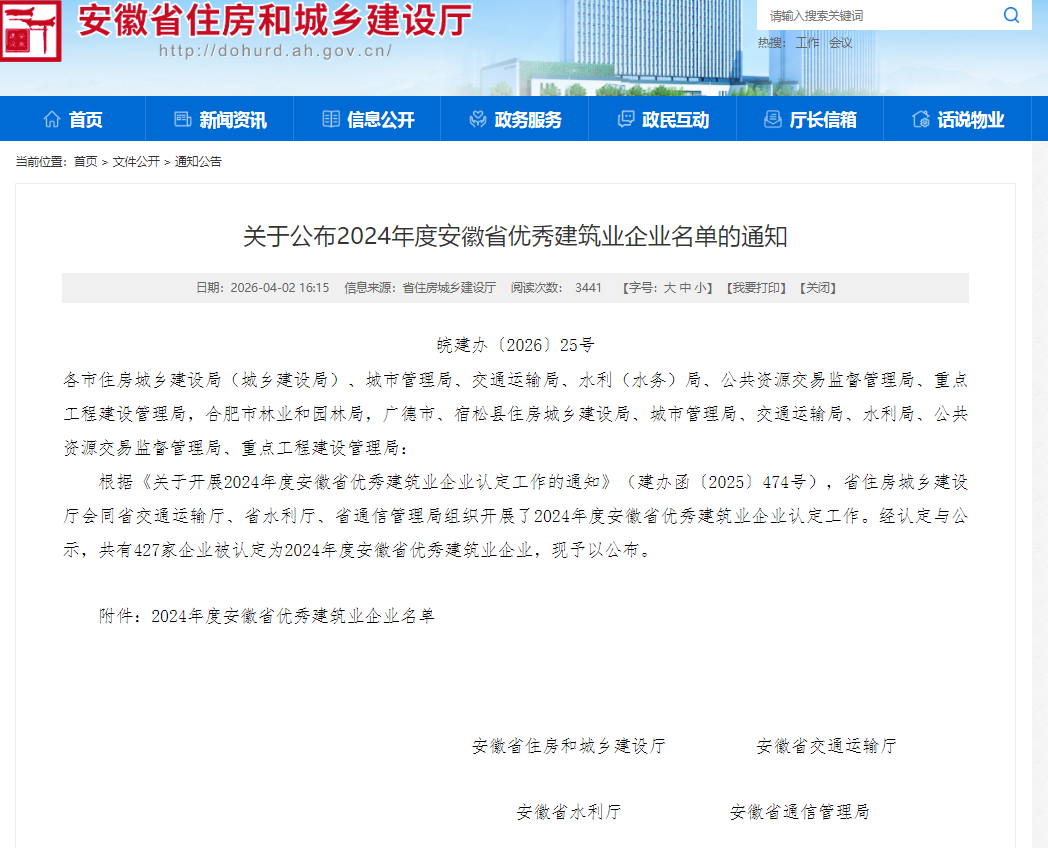1048x848 pixels.
Task: Open the 信息公开 navigation menu
Action: pos(380,120)
